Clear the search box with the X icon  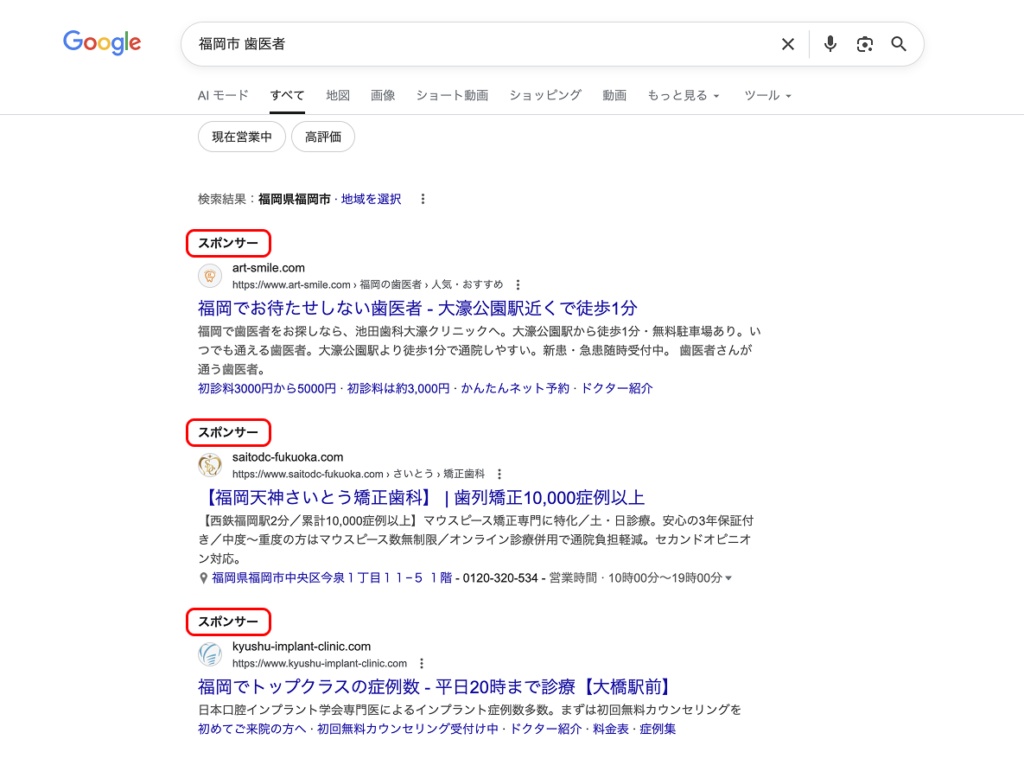click(788, 44)
